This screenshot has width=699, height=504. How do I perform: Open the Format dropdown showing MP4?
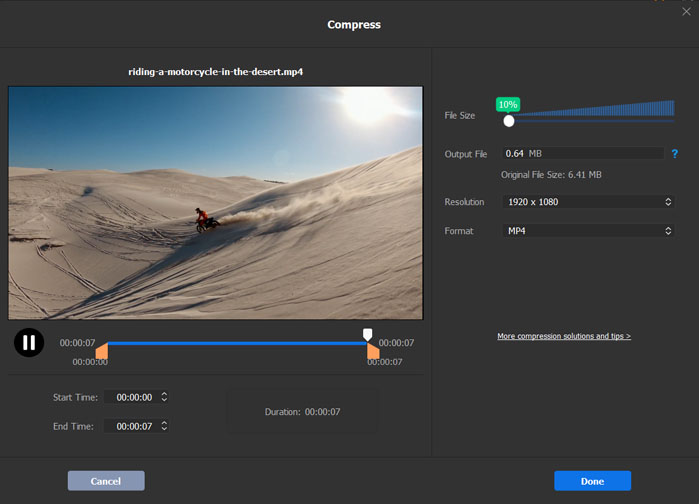(x=588, y=231)
